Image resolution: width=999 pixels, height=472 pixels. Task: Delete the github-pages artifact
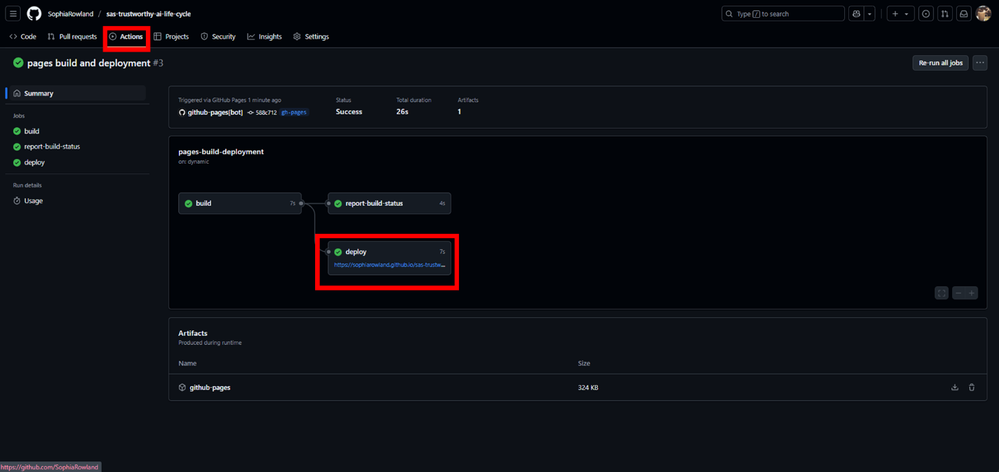click(972, 387)
